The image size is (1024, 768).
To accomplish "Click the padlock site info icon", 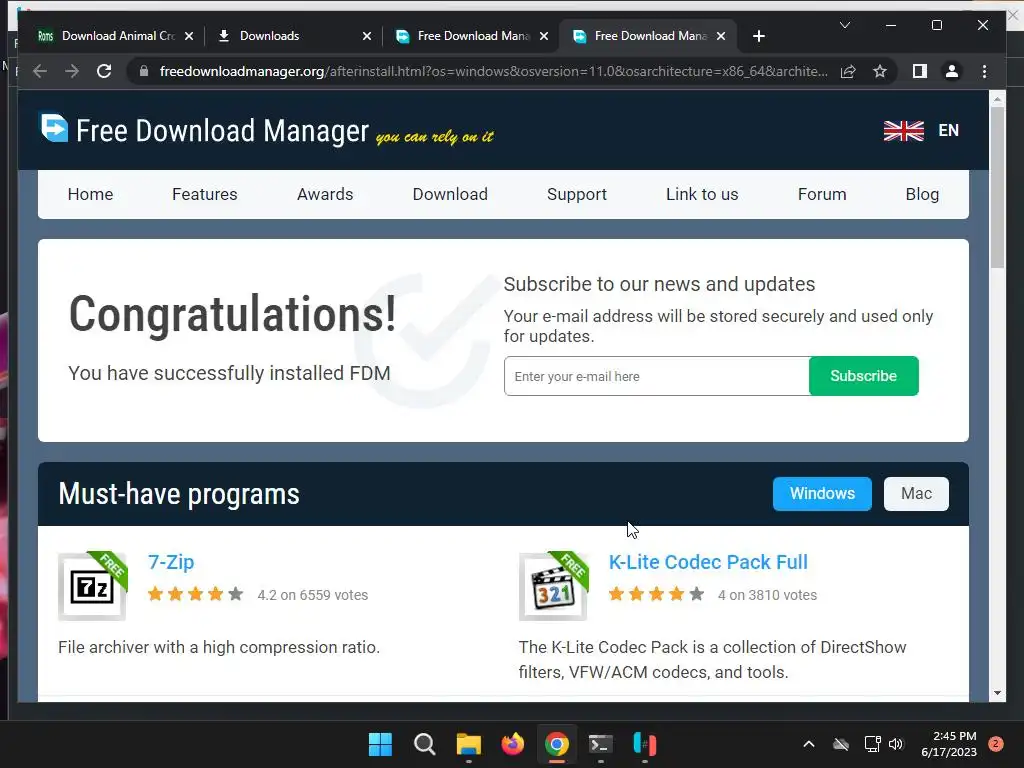I will (144, 71).
